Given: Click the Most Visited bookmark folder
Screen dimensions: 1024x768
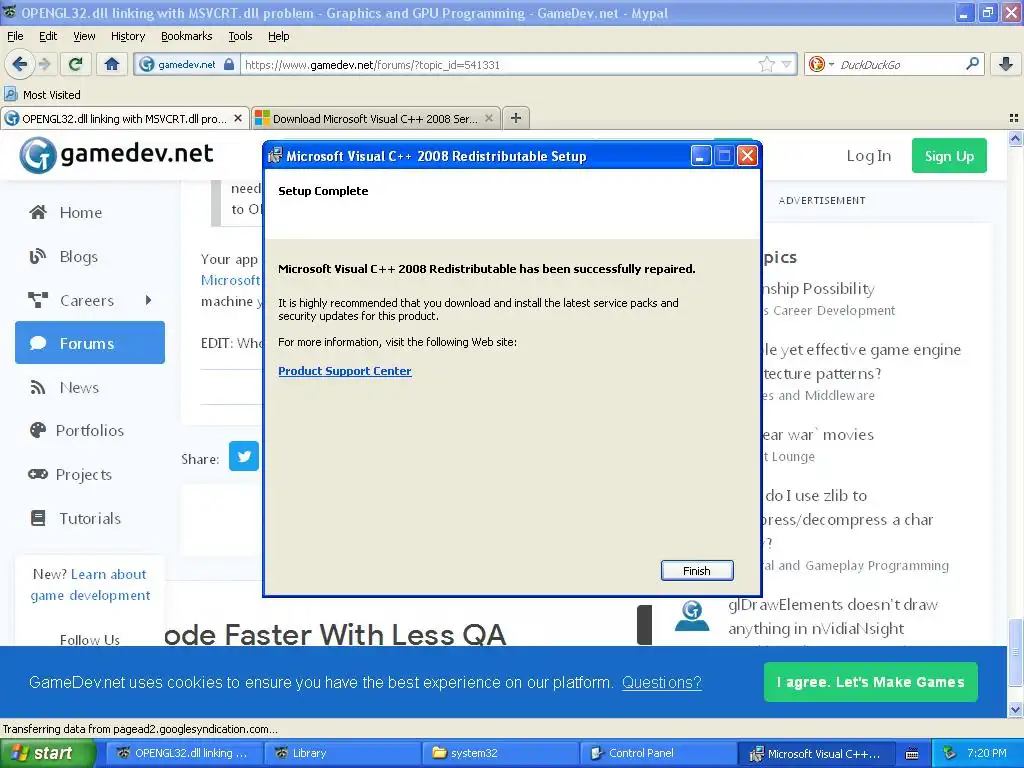Looking at the screenshot, I should coord(43,95).
